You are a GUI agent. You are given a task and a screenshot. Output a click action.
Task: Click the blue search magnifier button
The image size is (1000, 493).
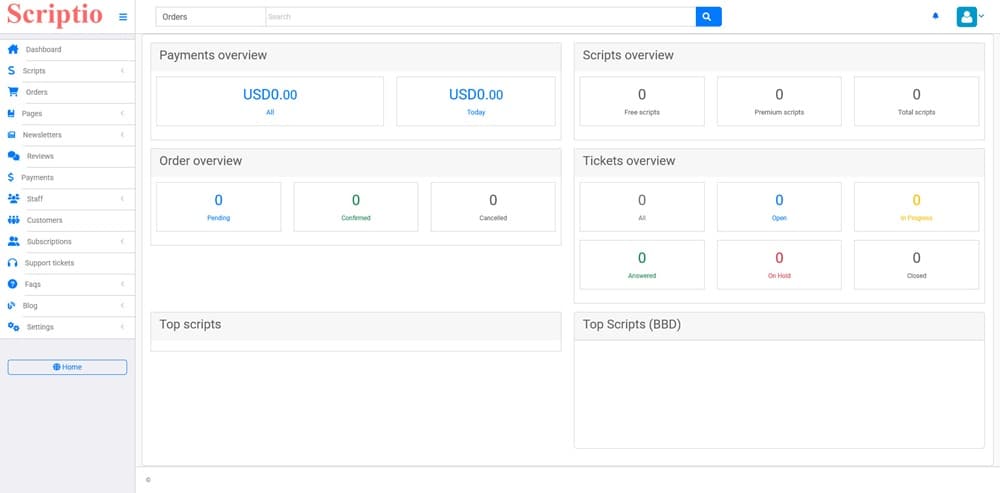pos(708,17)
